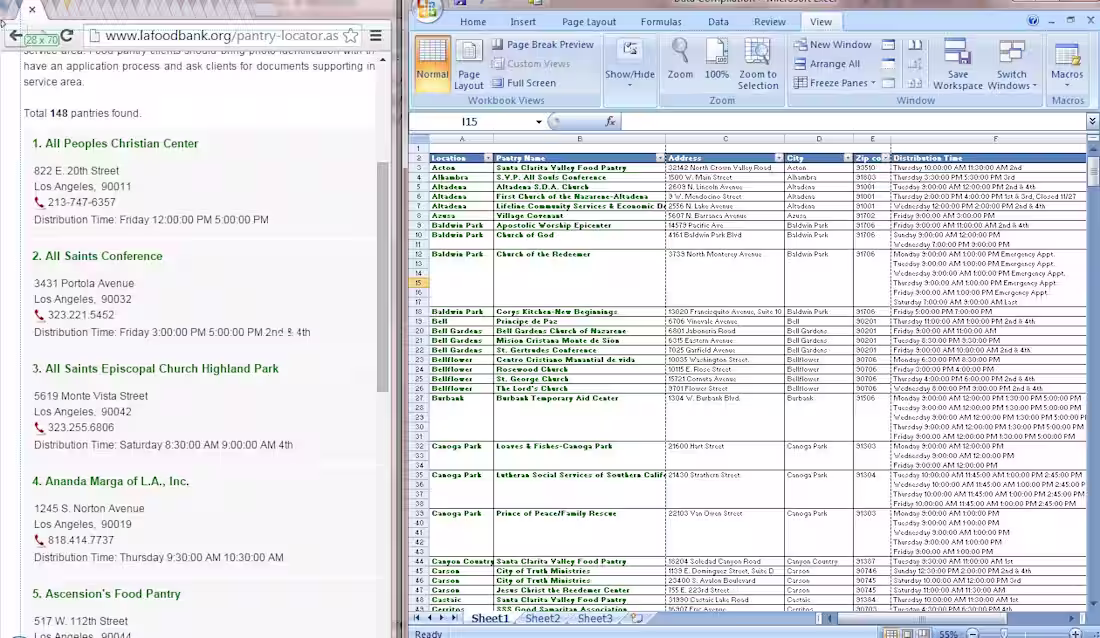Open Switch Windows dropdown

click(x=1012, y=64)
